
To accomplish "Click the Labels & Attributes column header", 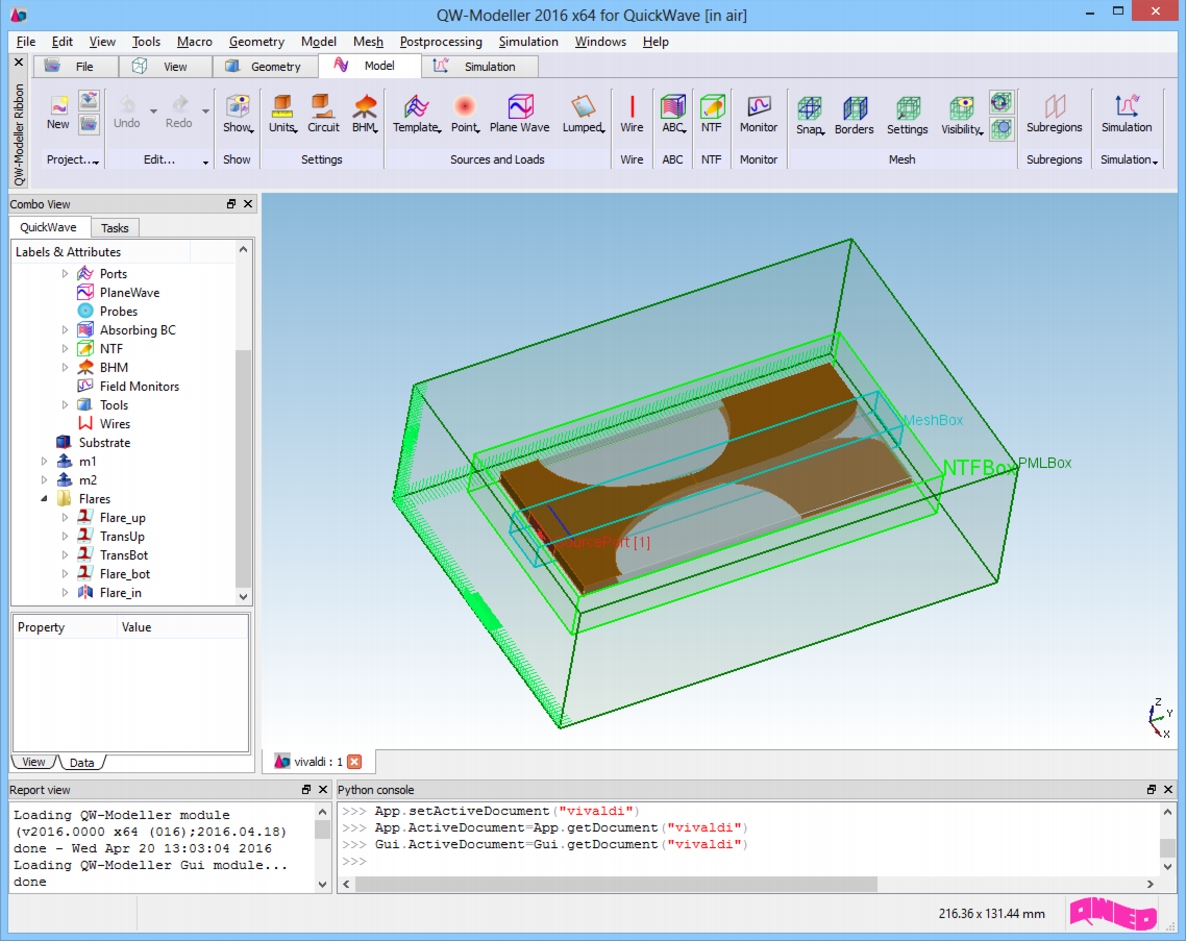I will [68, 252].
